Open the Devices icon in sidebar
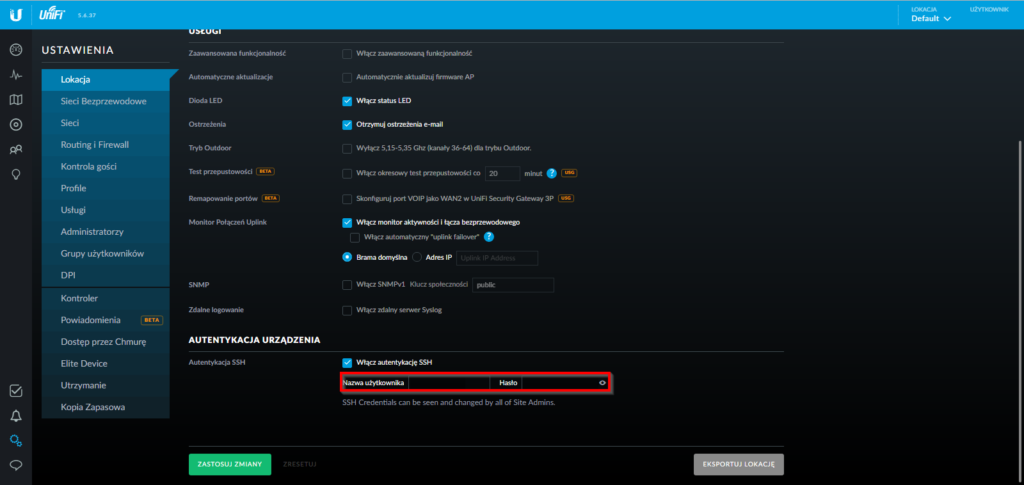Image resolution: width=1024 pixels, height=485 pixels. (16, 125)
